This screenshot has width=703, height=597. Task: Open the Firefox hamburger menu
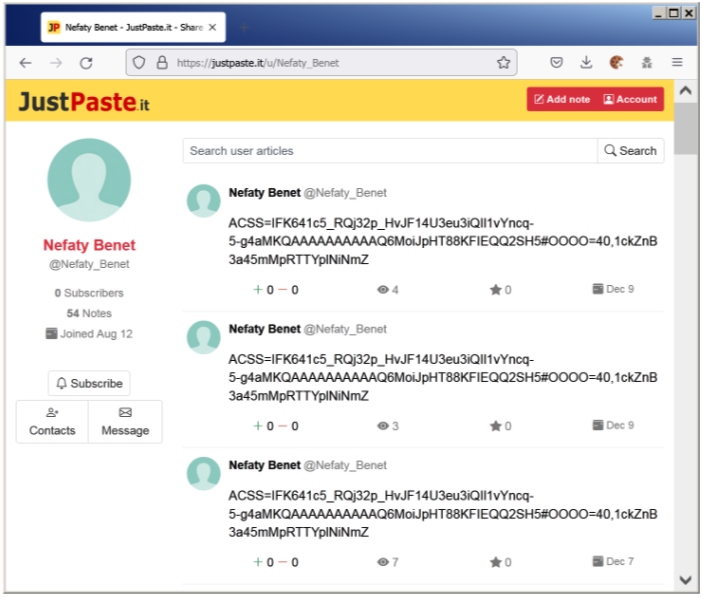677,62
